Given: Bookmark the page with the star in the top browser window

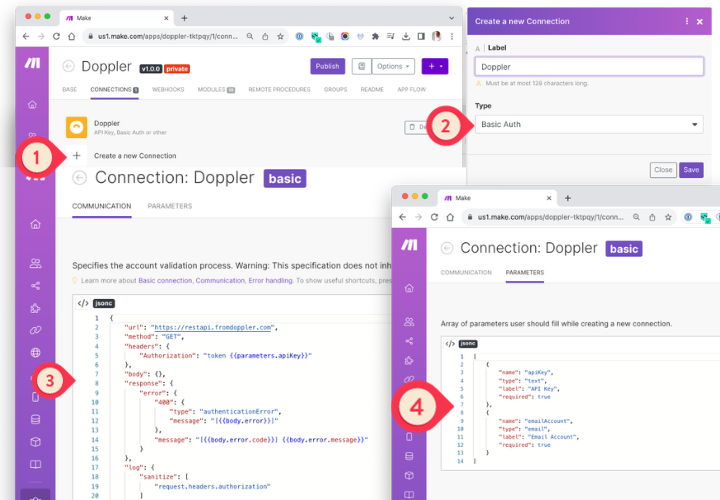Looking at the screenshot, I should coord(280,36).
